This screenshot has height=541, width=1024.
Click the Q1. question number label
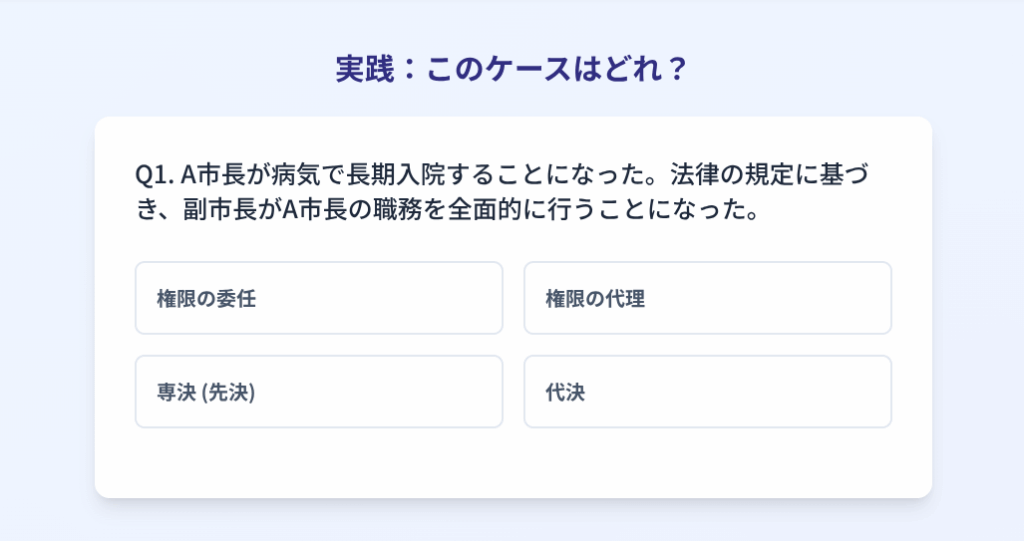(154, 175)
